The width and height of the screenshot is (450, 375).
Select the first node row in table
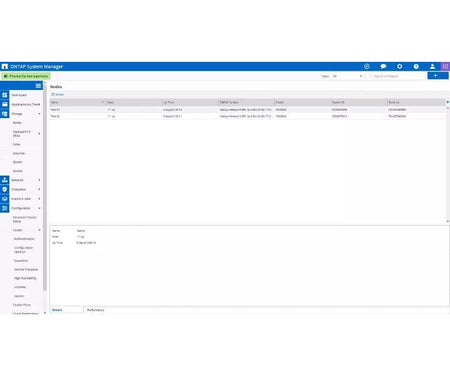(247, 109)
